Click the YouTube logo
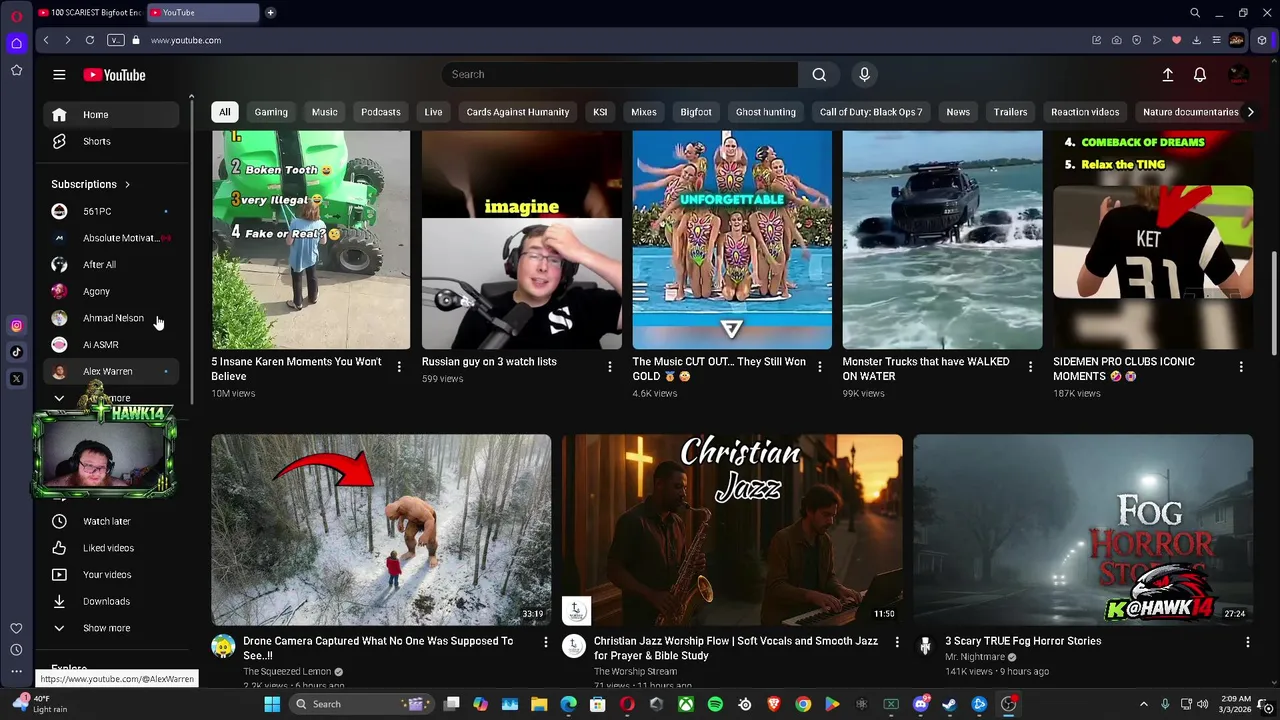 pyautogui.click(x=114, y=75)
